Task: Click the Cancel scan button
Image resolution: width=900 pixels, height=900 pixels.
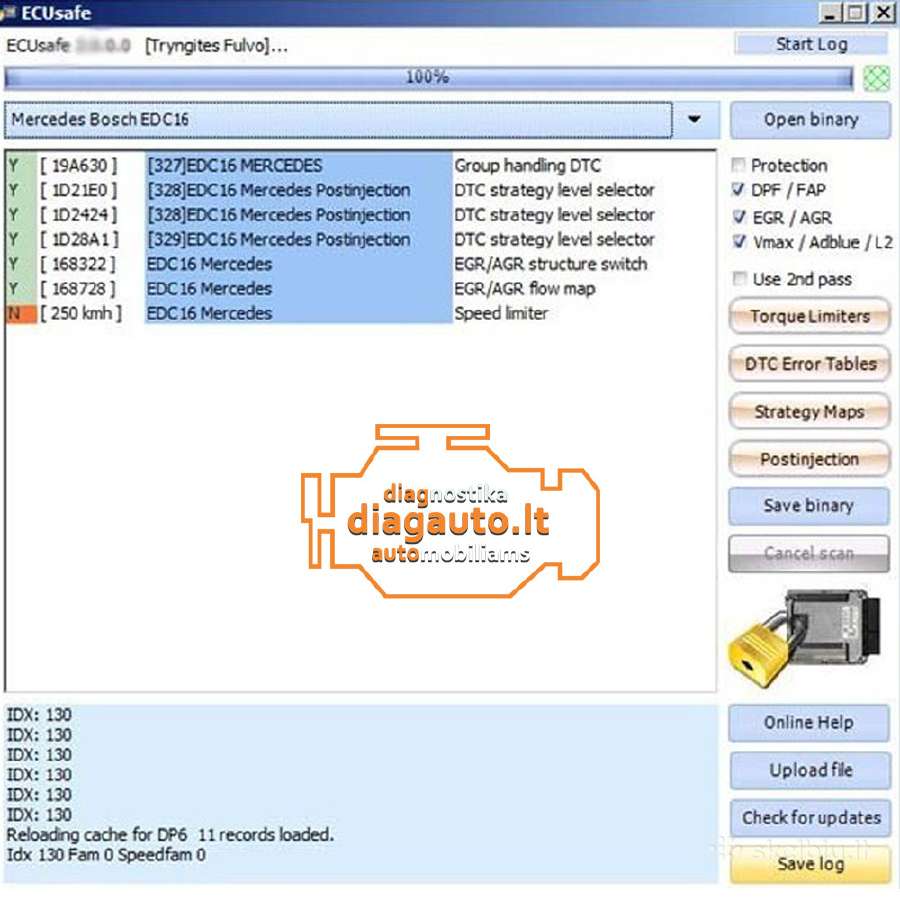Action: (x=809, y=553)
